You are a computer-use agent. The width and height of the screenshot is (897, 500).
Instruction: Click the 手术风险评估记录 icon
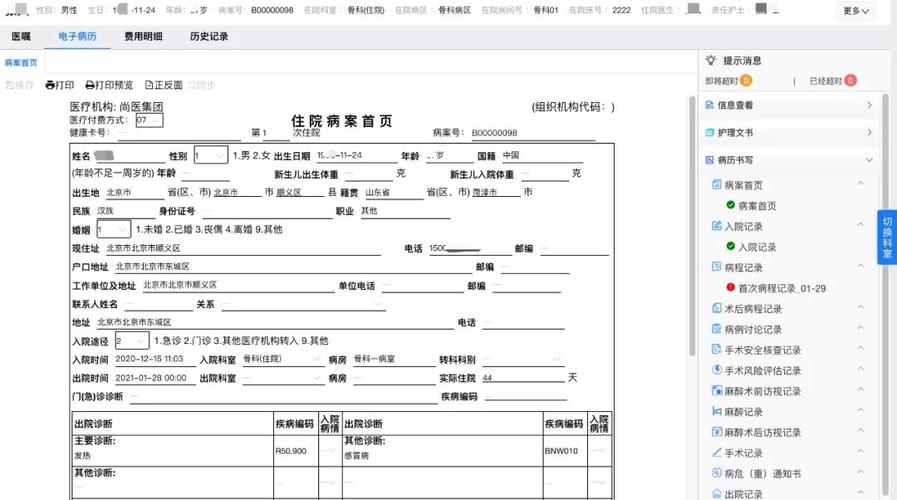pos(716,370)
